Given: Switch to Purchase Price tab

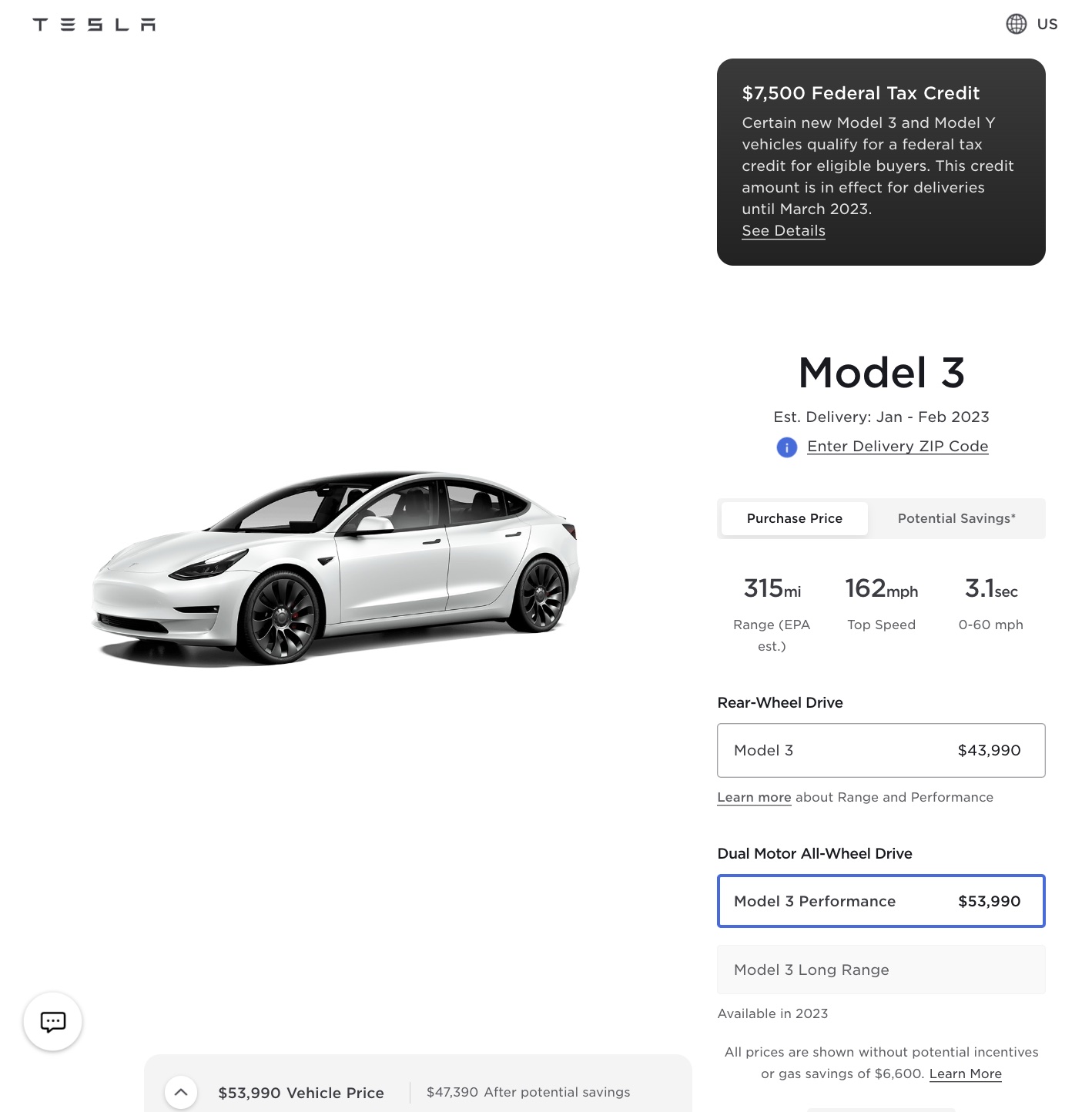Looking at the screenshot, I should [794, 518].
